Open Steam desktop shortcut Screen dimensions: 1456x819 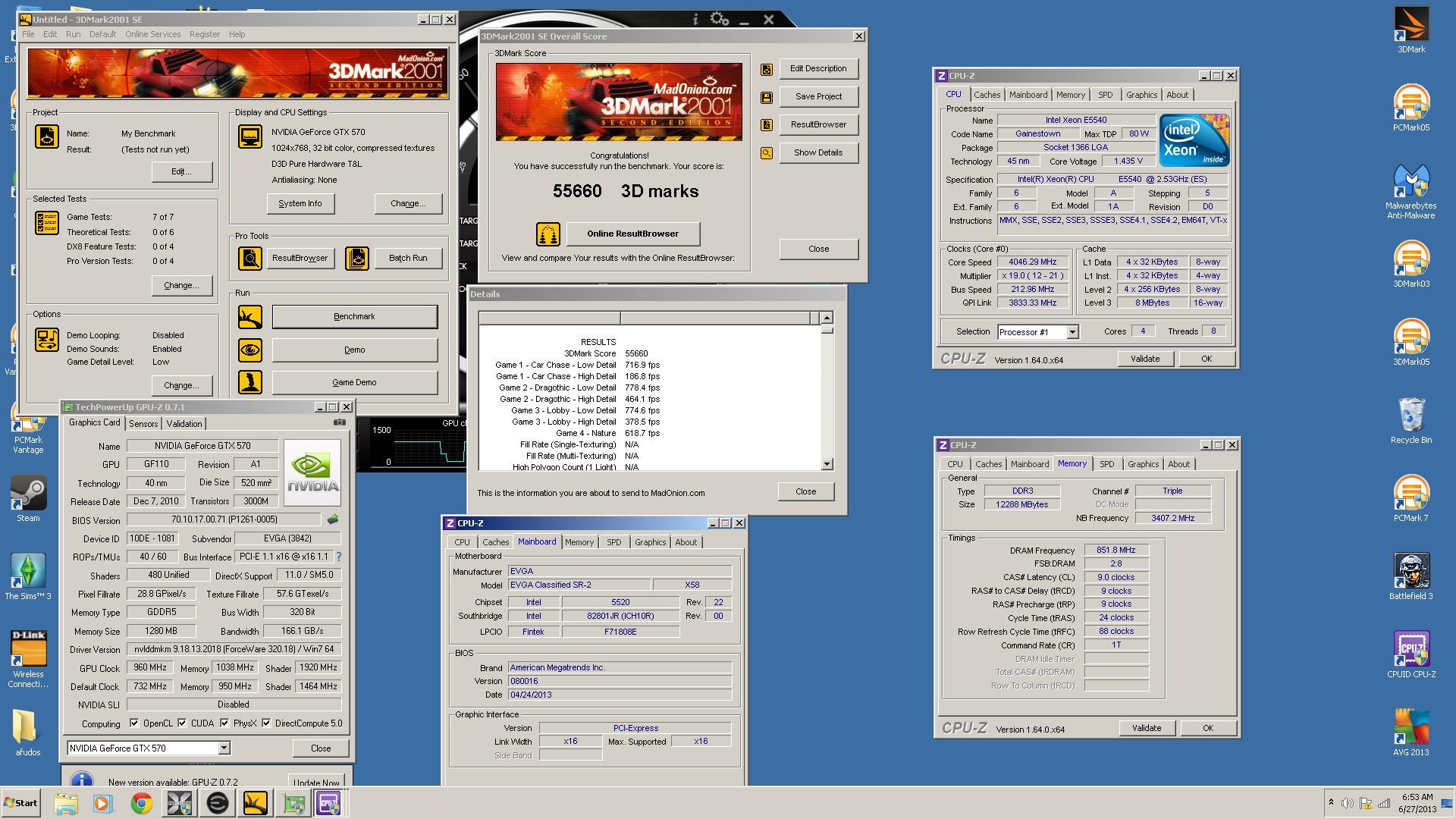point(28,498)
